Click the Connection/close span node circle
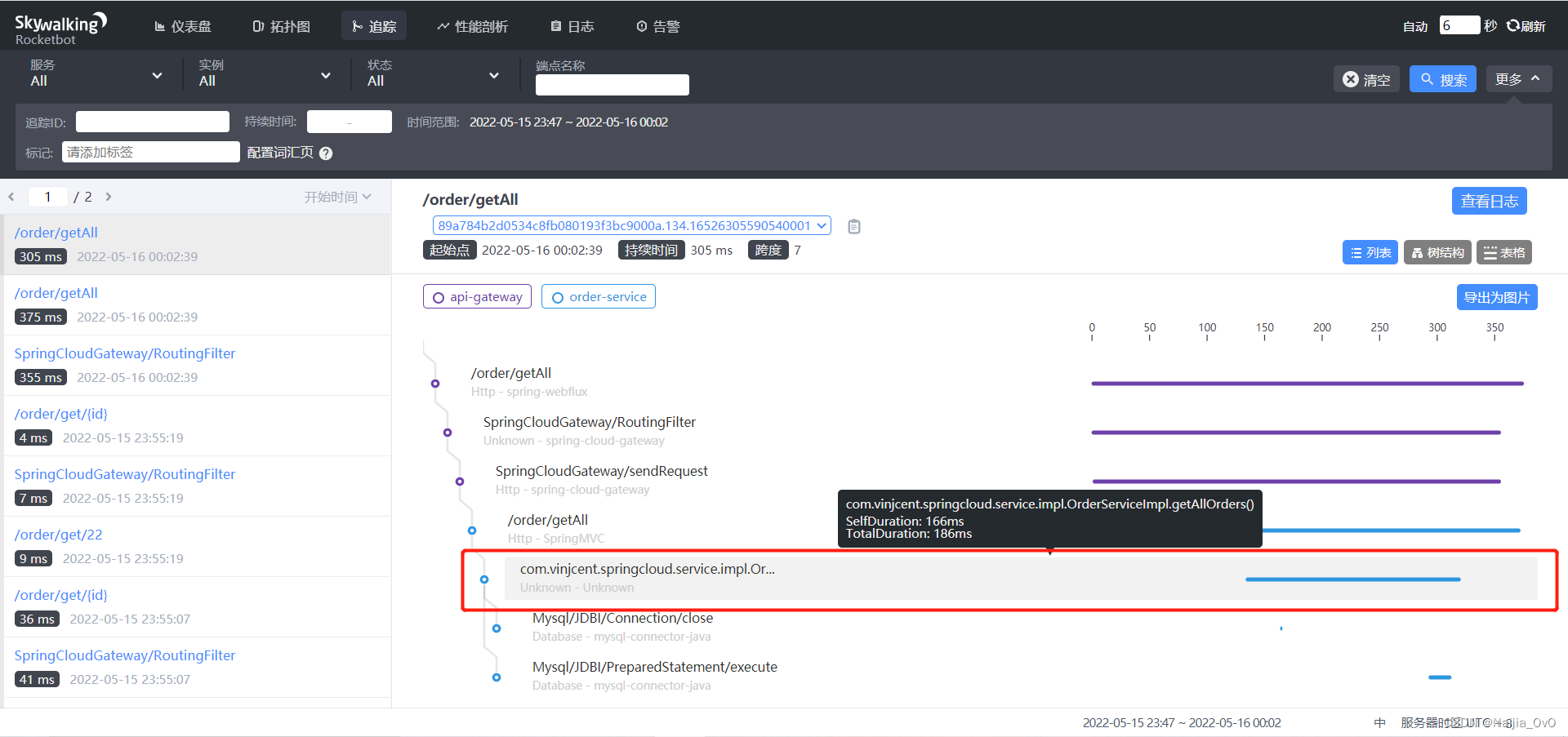1568x737 pixels. 497,628
